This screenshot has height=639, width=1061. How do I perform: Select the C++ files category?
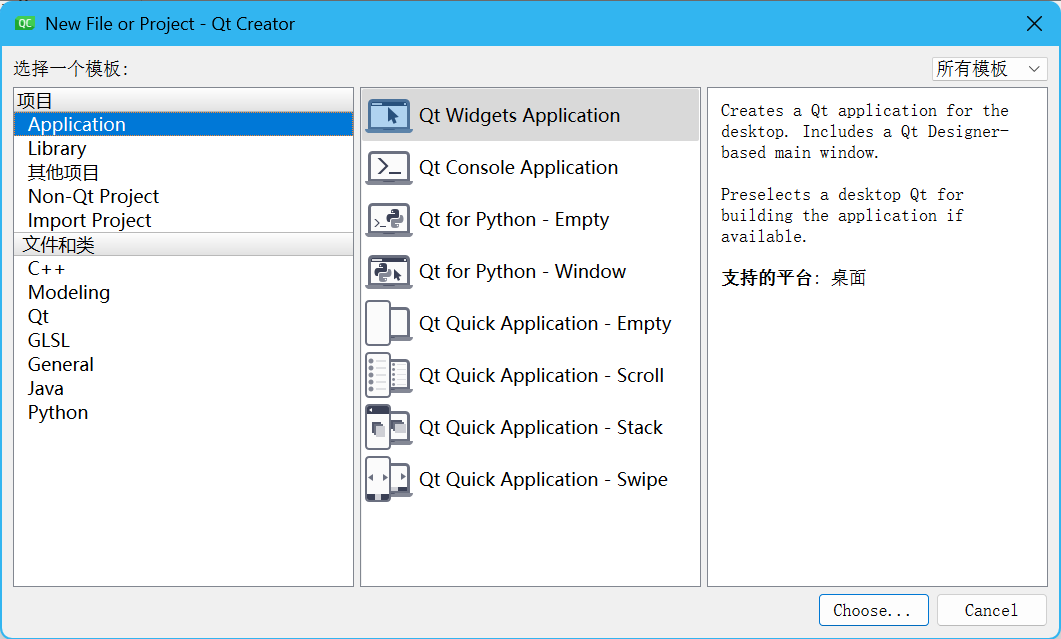[x=183, y=269]
